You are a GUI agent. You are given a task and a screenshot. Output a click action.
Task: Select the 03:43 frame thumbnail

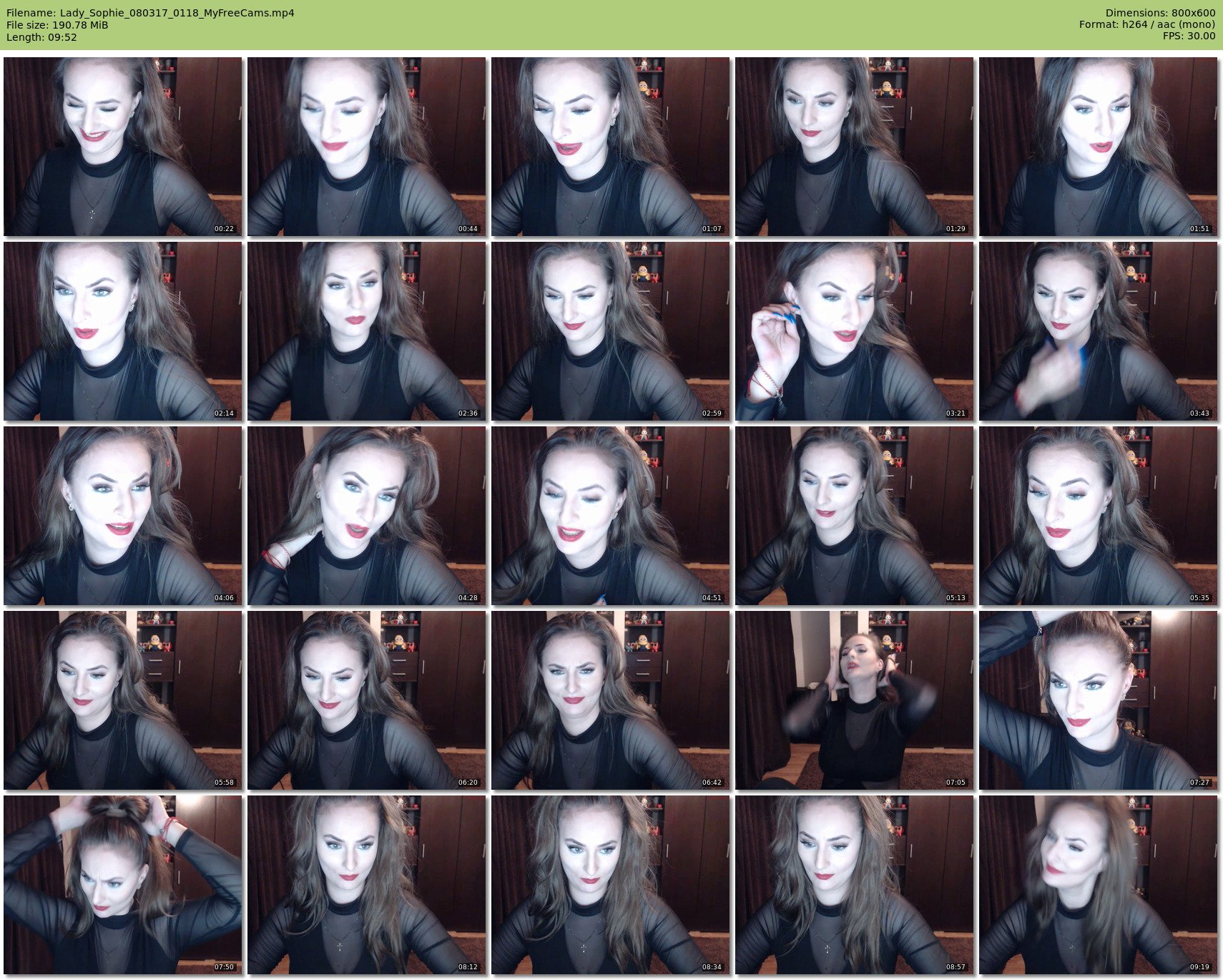coord(1099,331)
